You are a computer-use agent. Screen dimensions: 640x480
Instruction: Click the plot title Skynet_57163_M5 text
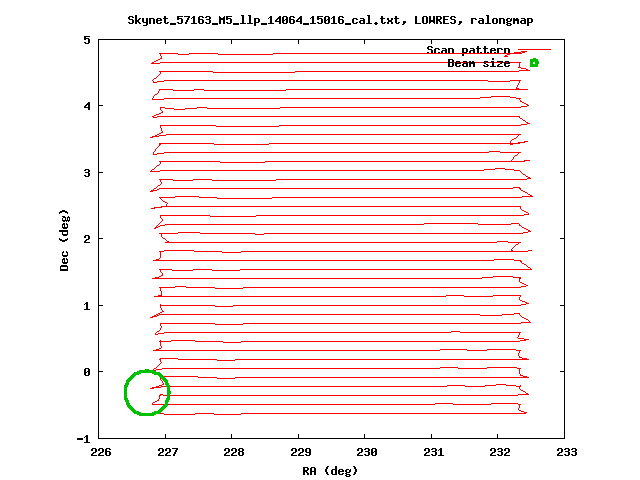click(x=330, y=20)
